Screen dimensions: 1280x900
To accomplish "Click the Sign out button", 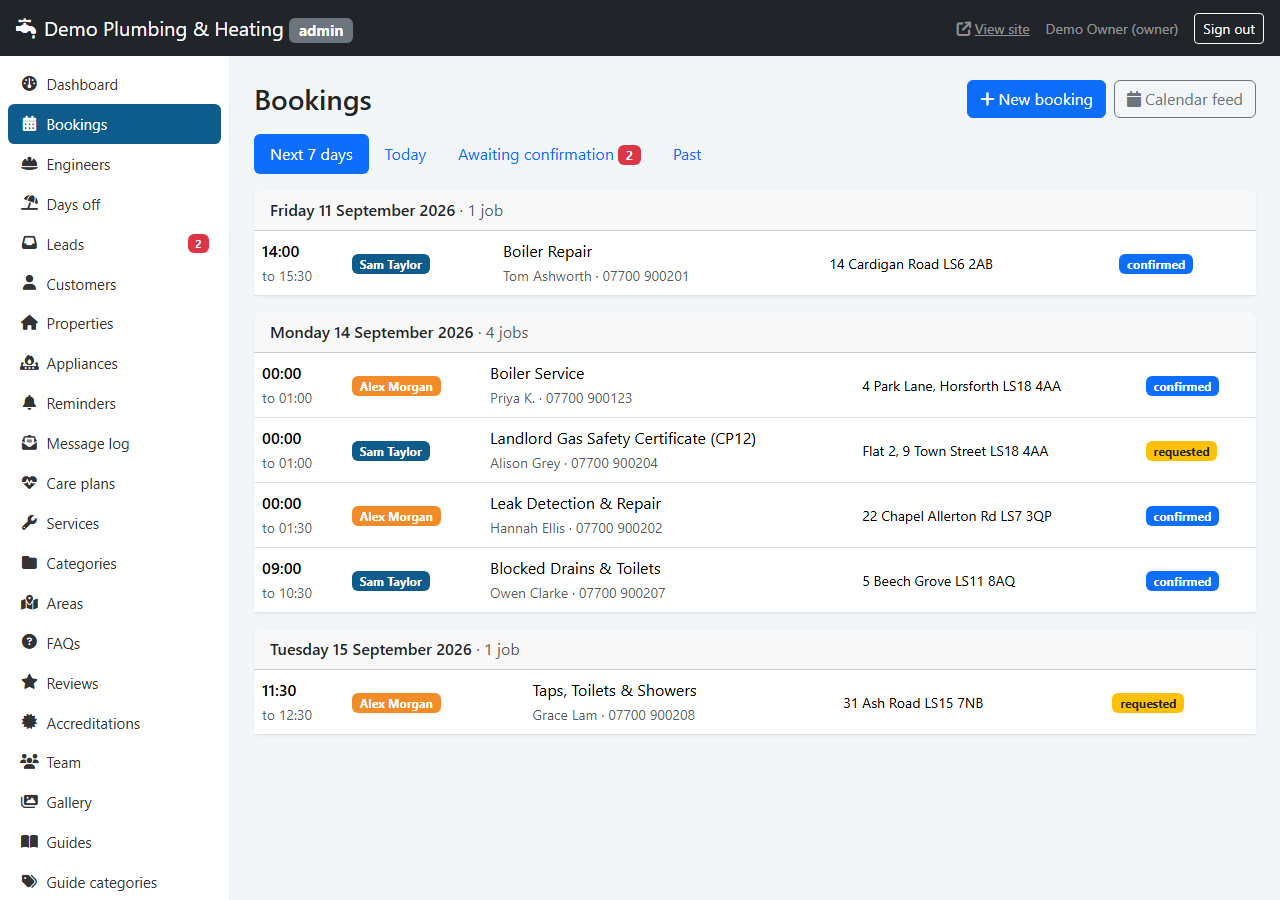I will click(1229, 29).
